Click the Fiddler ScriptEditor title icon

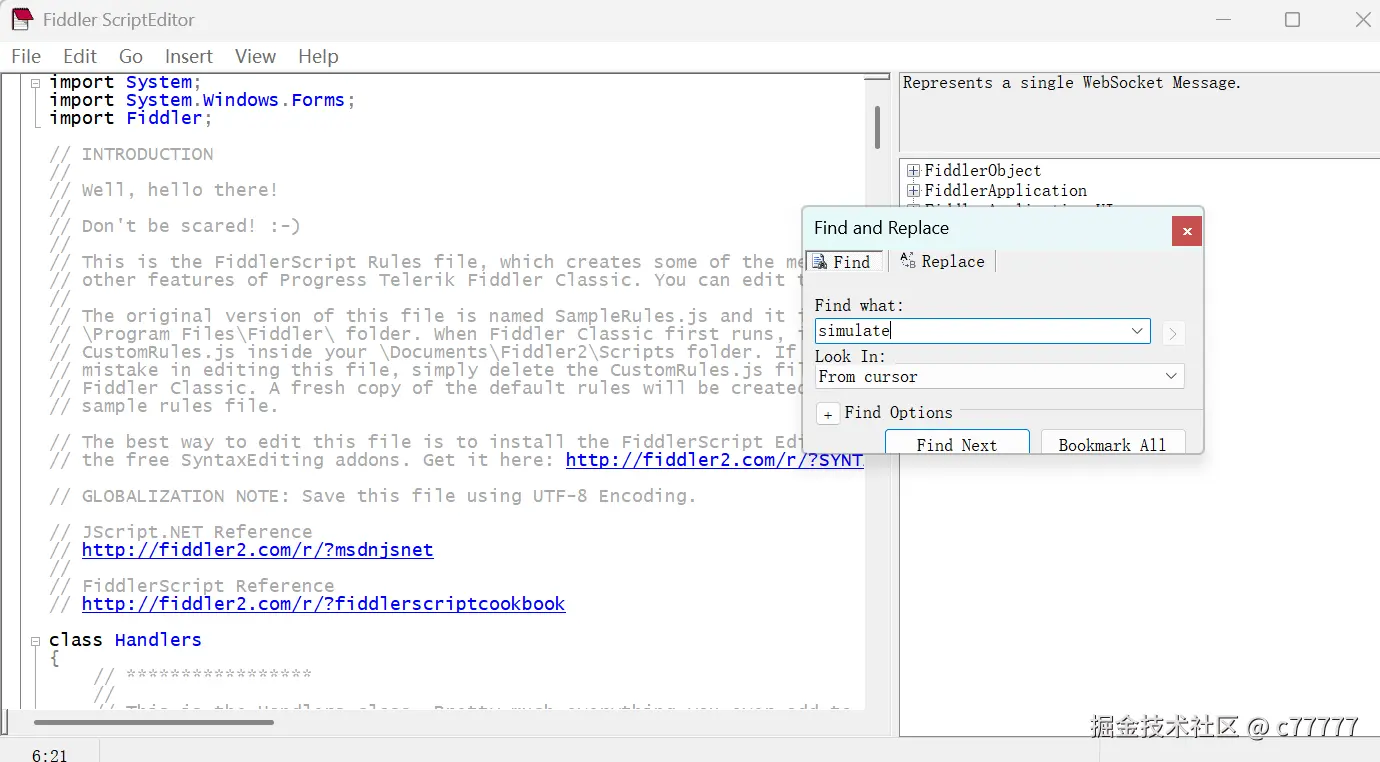tap(22, 19)
